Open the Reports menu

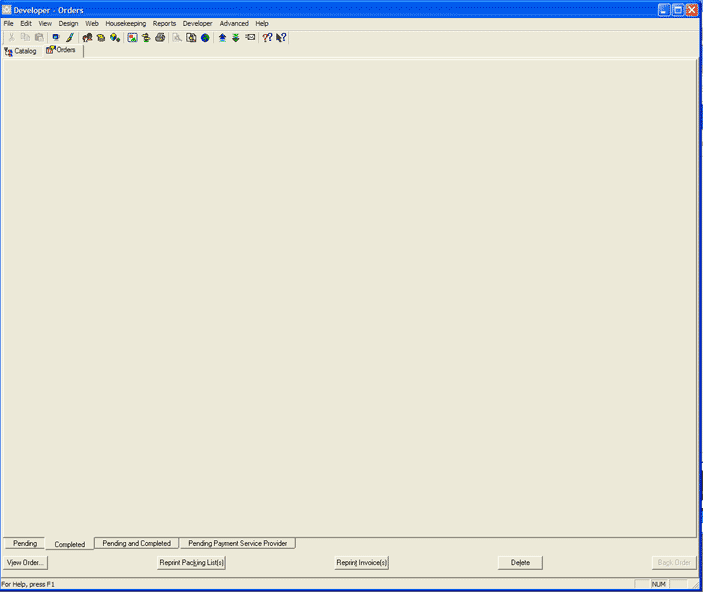(164, 23)
